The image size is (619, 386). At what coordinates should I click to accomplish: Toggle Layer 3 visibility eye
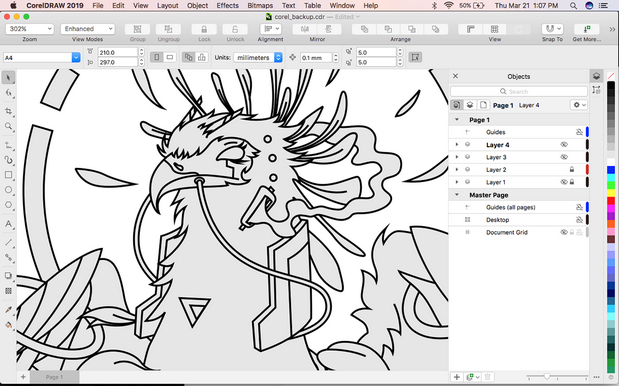[564, 157]
